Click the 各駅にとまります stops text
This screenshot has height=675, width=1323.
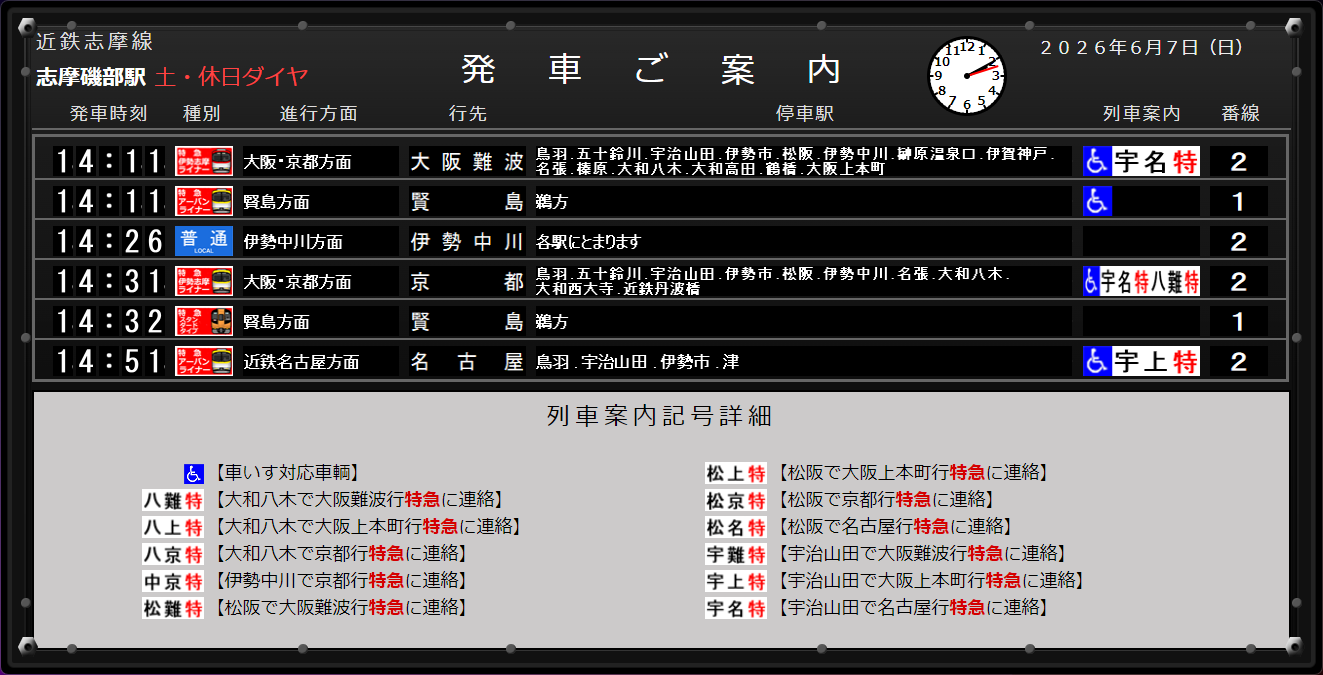(x=588, y=242)
